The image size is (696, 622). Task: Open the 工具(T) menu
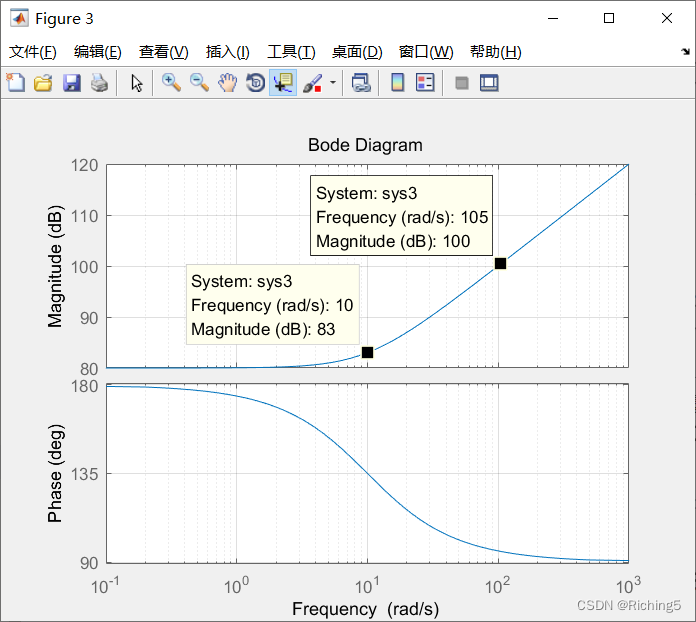click(x=291, y=52)
